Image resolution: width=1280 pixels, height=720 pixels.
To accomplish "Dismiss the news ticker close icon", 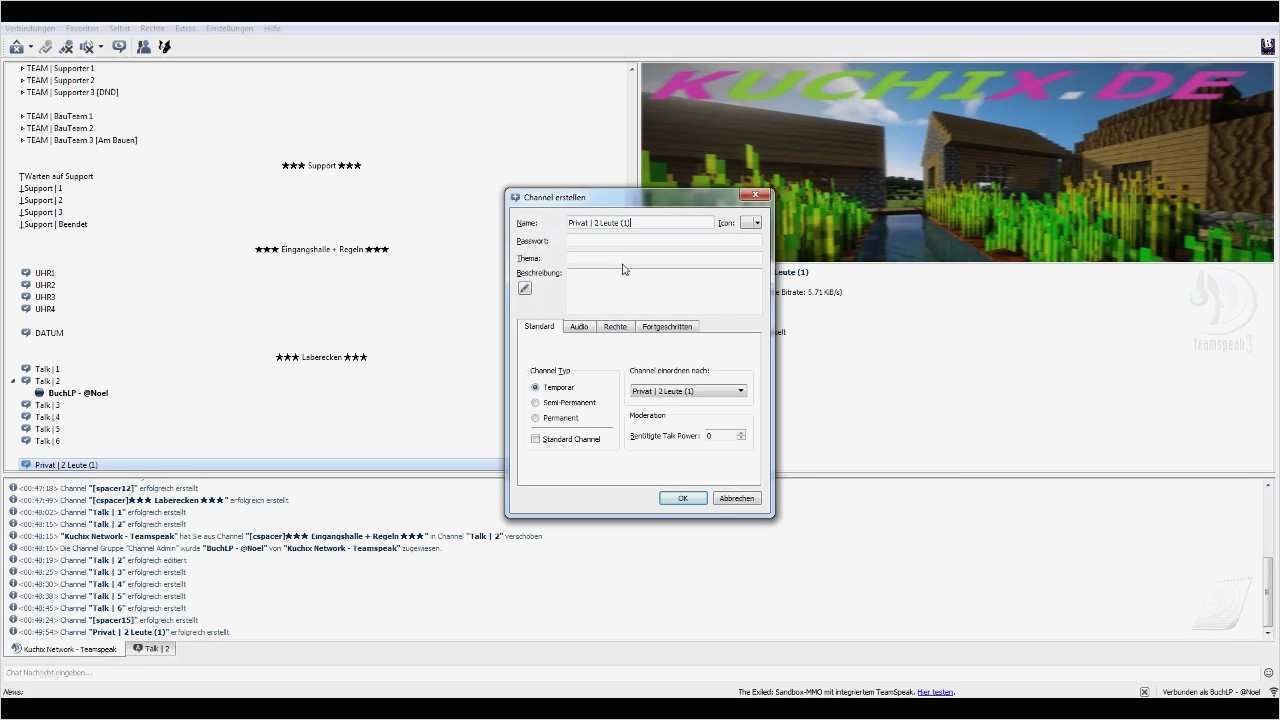I will [1145, 692].
